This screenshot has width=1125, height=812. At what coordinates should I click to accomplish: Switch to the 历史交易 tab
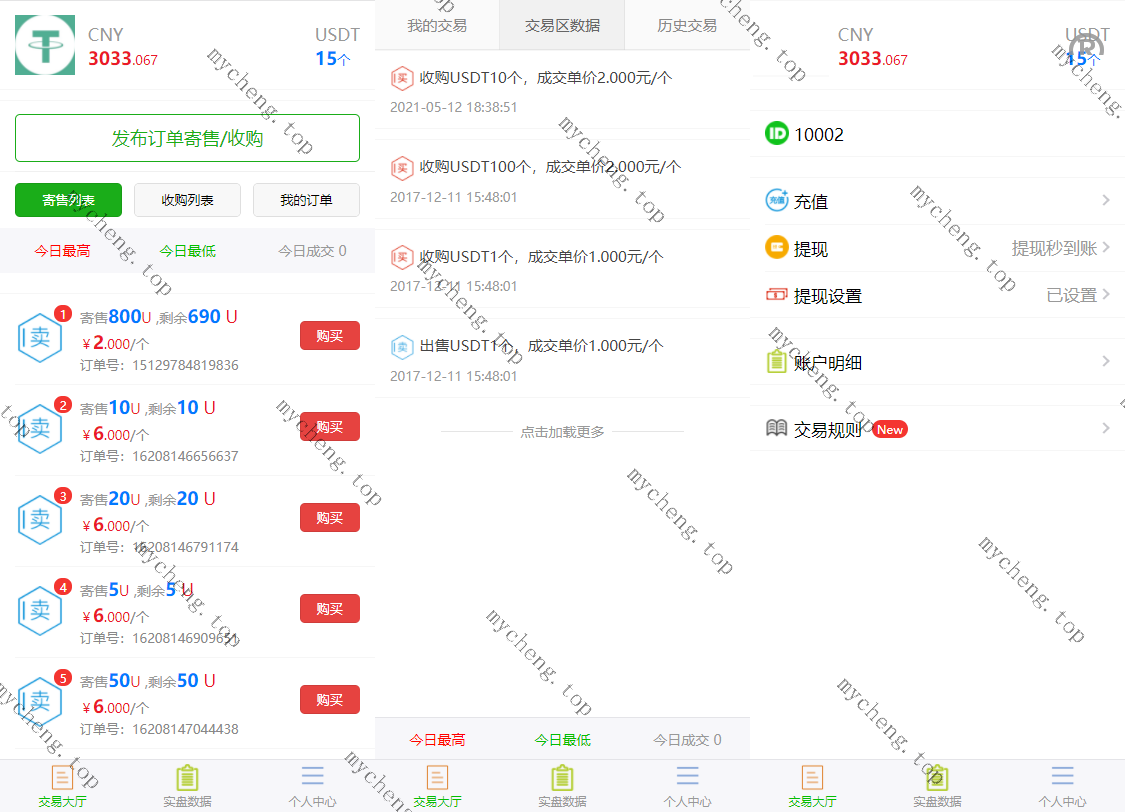click(687, 25)
